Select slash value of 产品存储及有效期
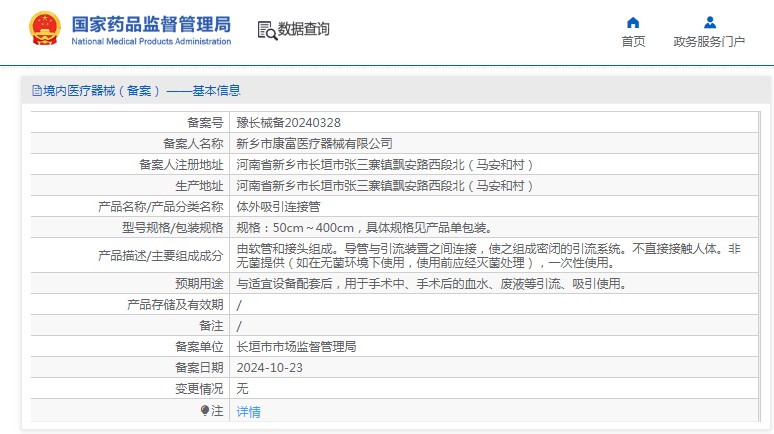Screen dimensions: 774x434 click(239, 305)
